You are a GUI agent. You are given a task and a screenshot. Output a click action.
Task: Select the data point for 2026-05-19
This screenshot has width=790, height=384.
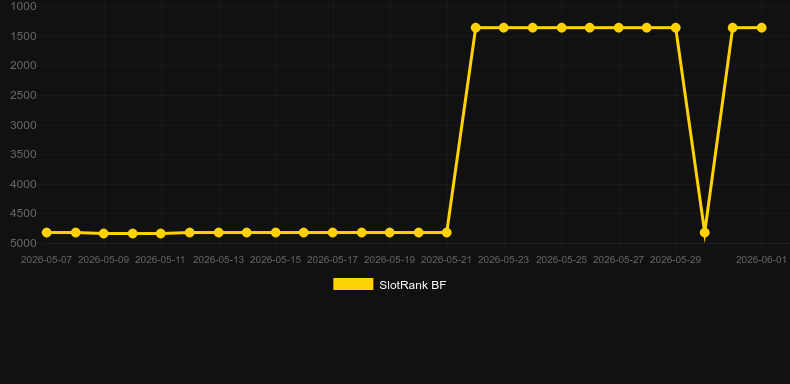[389, 232]
